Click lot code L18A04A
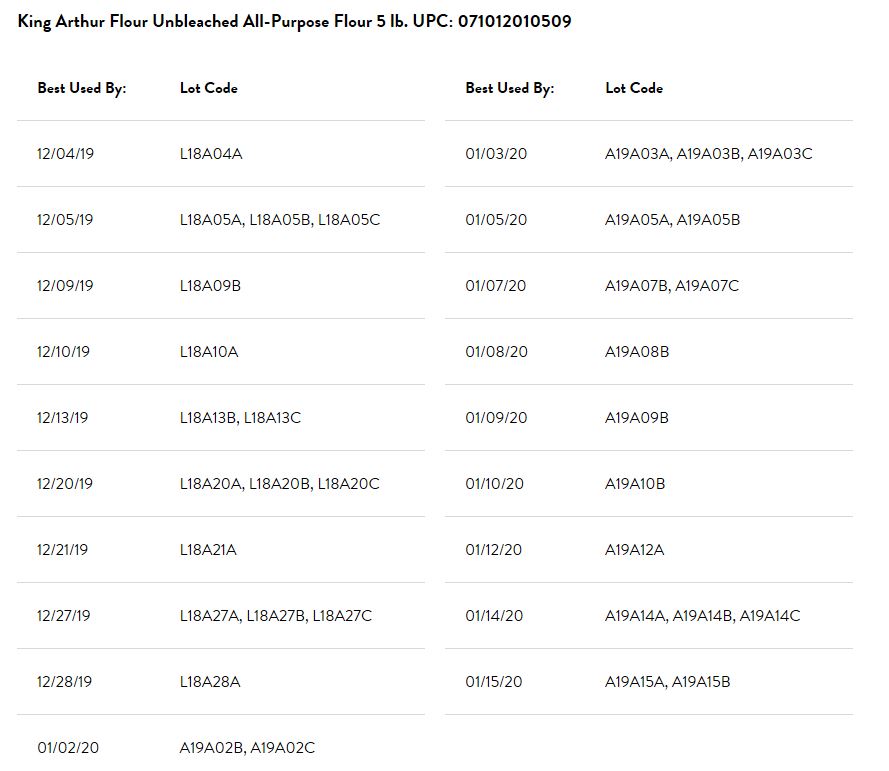Image resolution: width=889 pixels, height=771 pixels. [211, 154]
